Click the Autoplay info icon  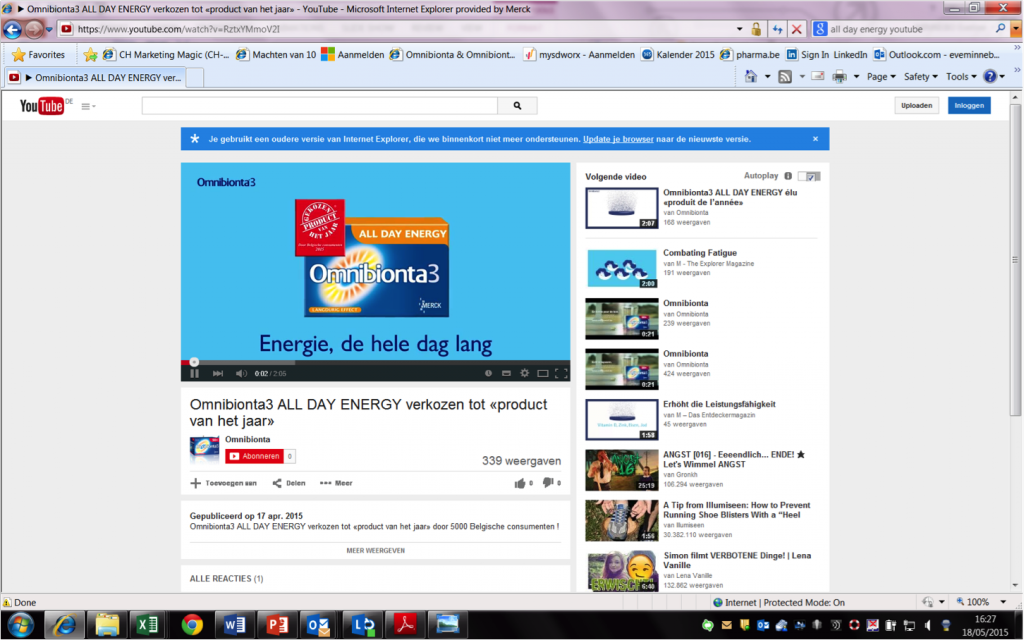788,176
